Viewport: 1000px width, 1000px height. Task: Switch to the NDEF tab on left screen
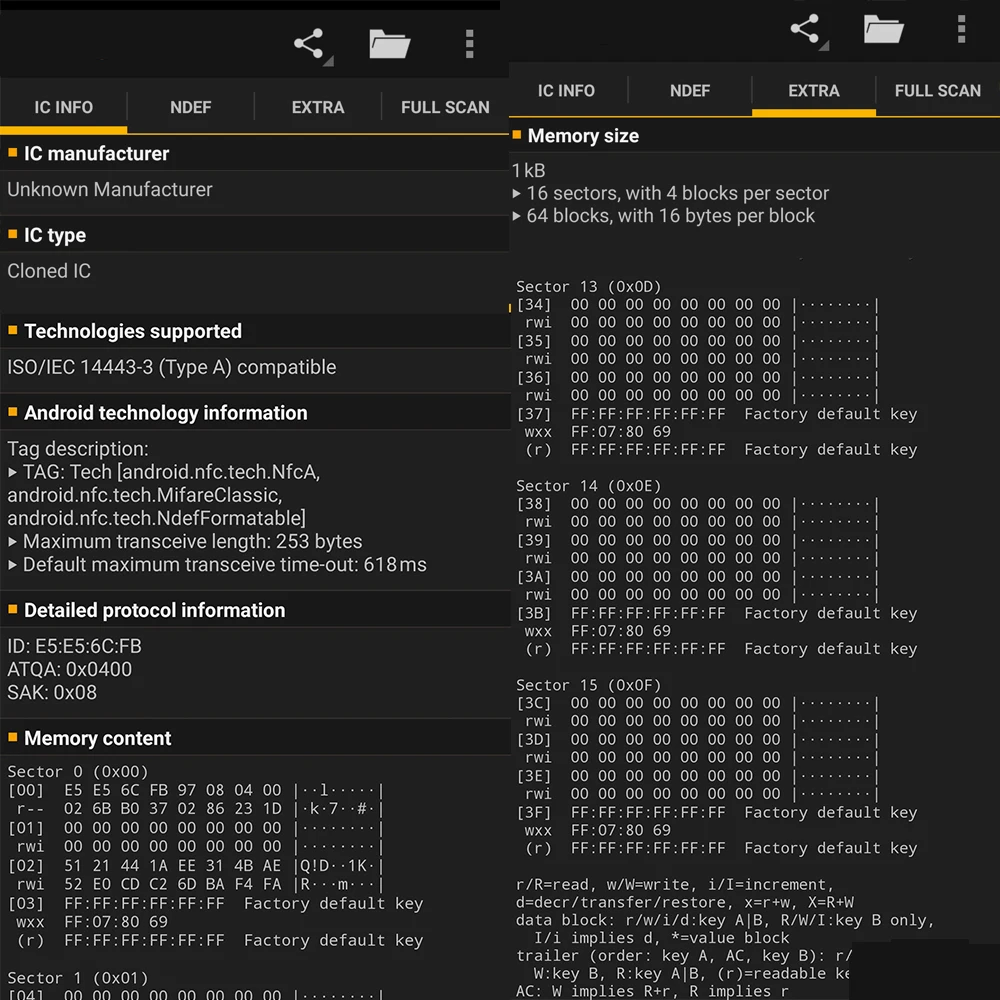point(190,107)
